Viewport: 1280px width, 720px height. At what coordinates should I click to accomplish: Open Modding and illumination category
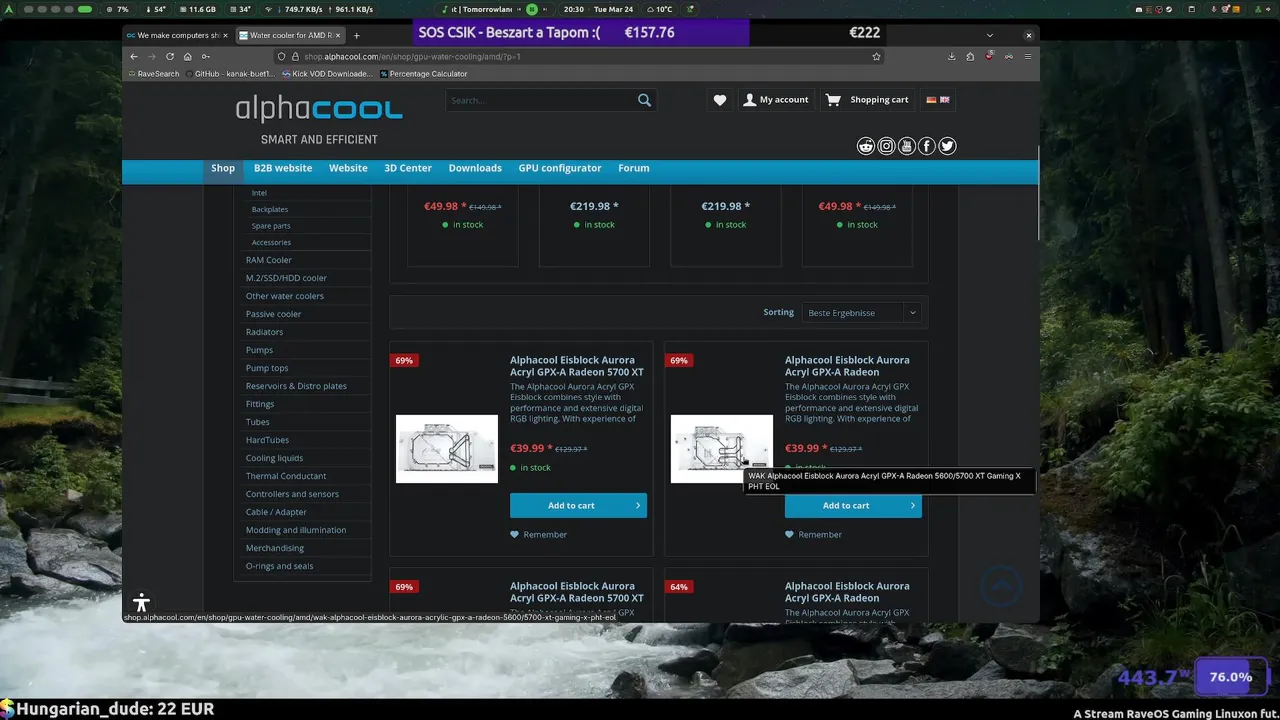(x=296, y=530)
